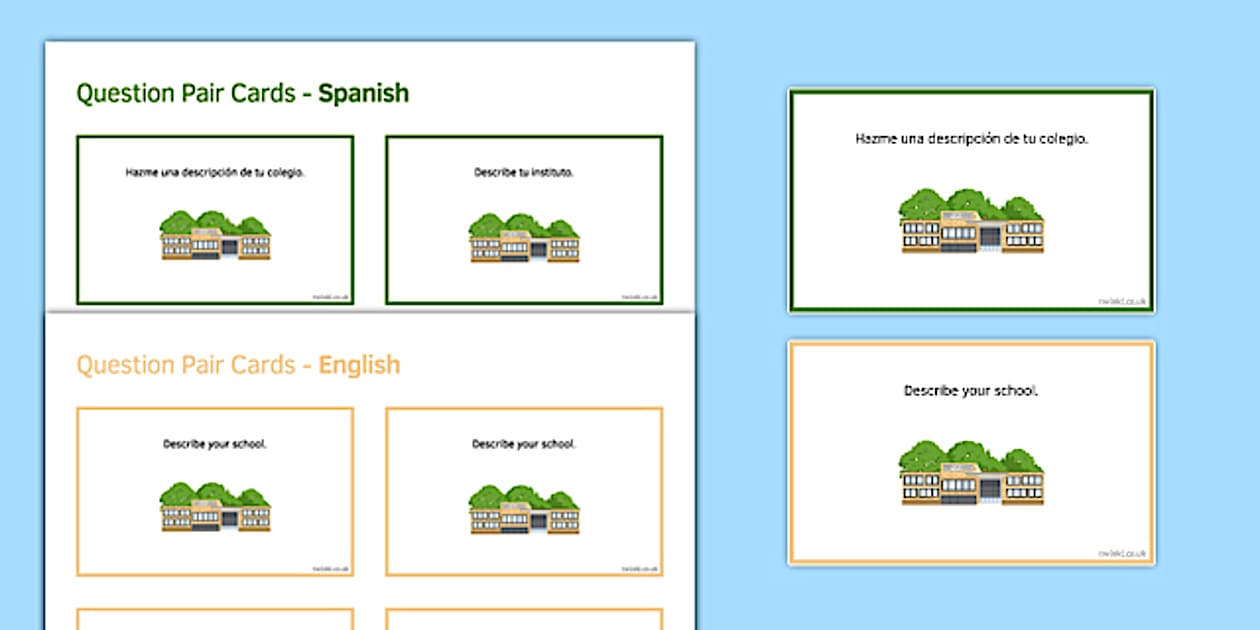Select the Question Pair Cards - English heading
This screenshot has height=630, width=1260.
click(x=238, y=365)
